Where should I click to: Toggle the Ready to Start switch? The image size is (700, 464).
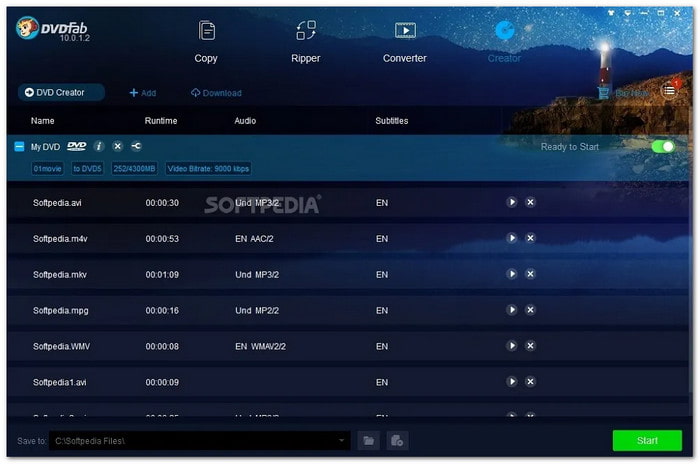click(x=662, y=146)
